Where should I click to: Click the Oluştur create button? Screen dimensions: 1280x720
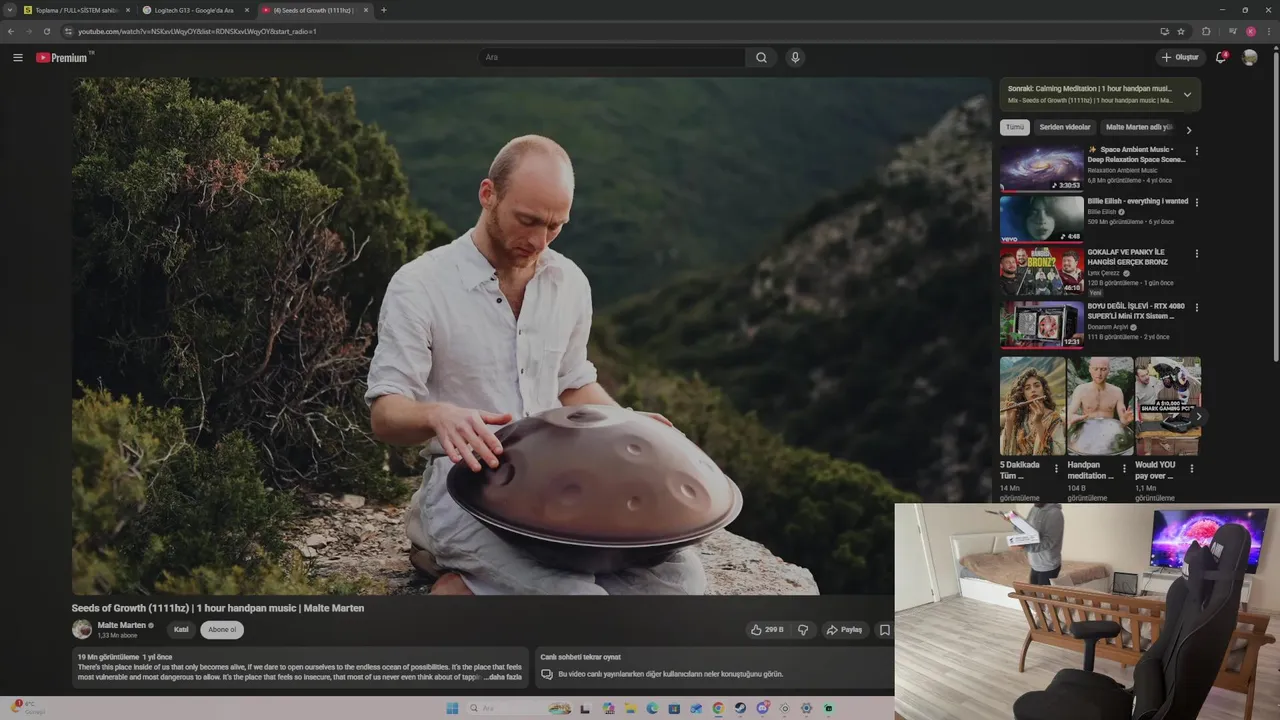[x=1180, y=57]
